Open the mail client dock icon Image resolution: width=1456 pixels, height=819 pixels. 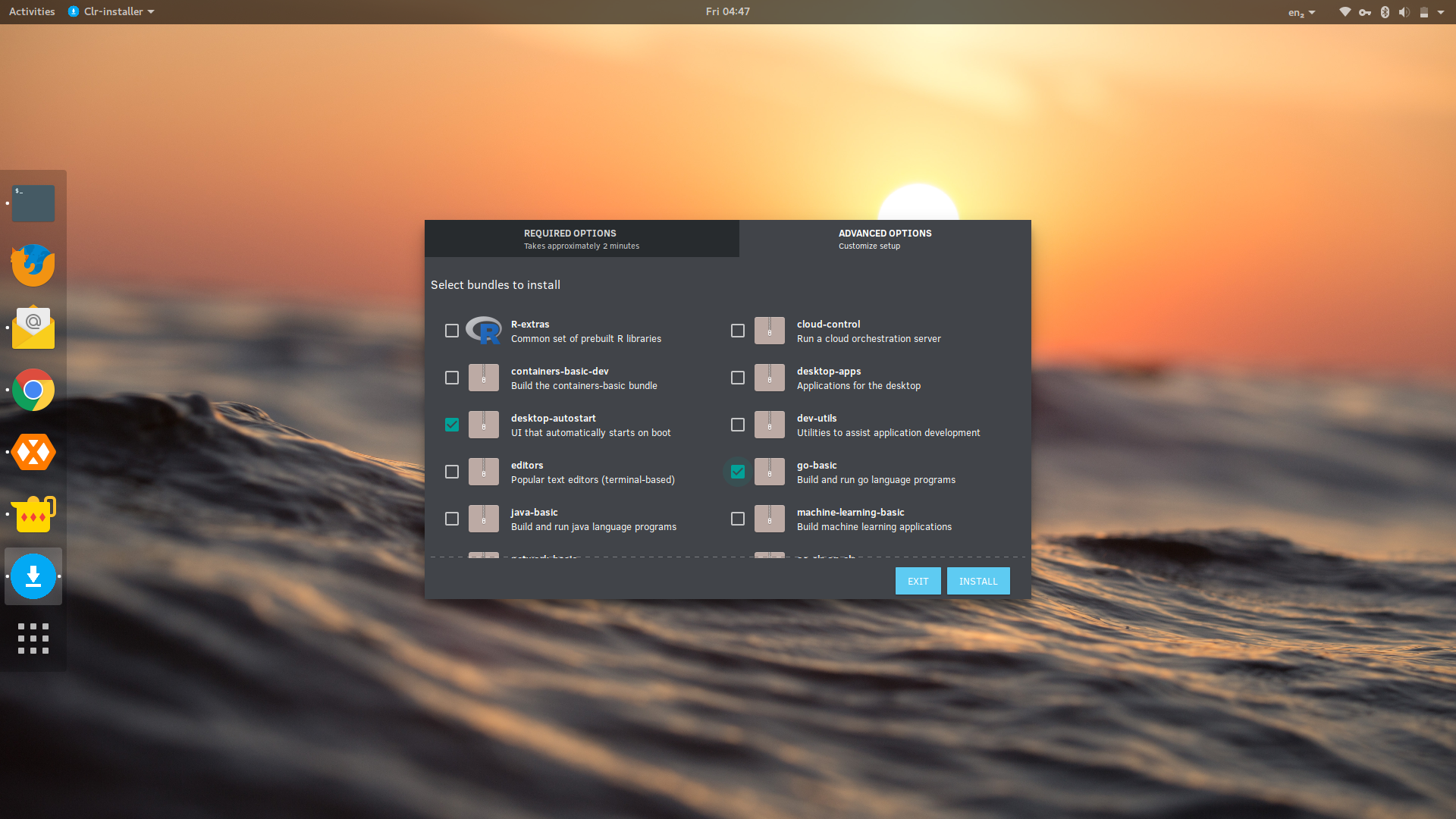point(33,328)
